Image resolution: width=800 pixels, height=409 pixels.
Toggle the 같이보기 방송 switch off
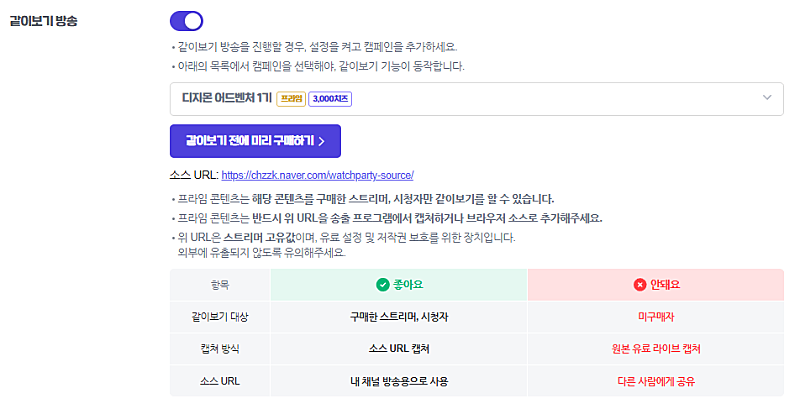[x=186, y=21]
